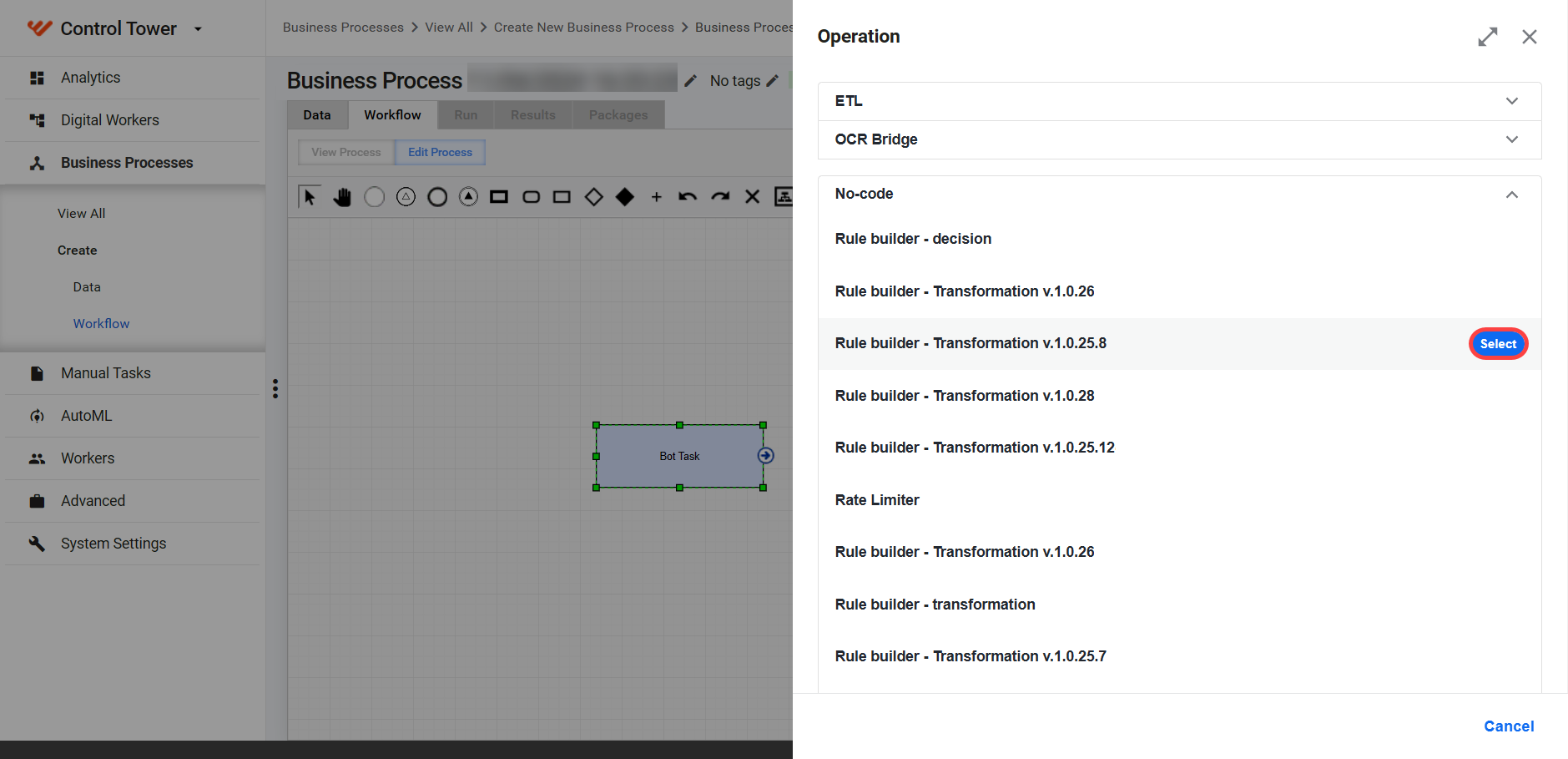The height and width of the screenshot is (759, 1568).
Task: Switch to the Workflow tab
Action: [x=392, y=115]
